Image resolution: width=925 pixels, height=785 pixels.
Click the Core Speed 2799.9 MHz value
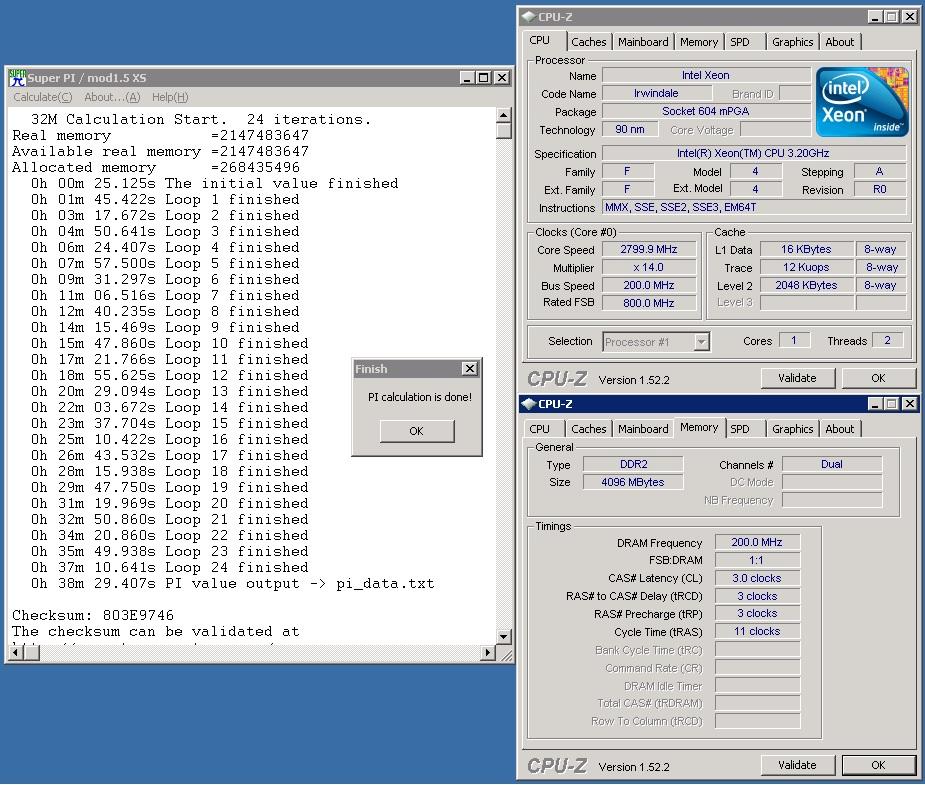click(x=649, y=249)
